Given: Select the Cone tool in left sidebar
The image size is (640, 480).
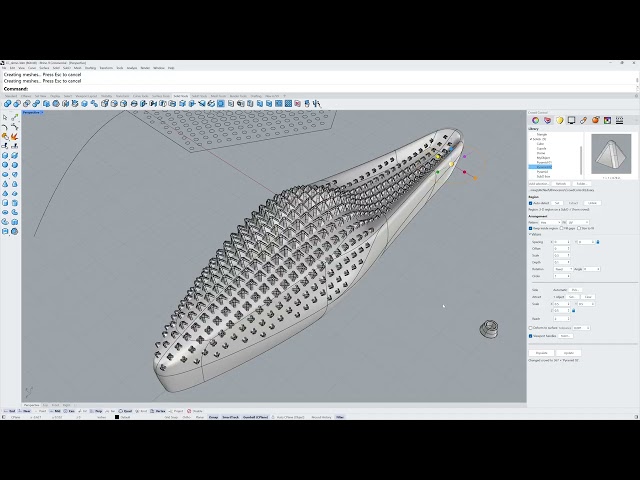Looking at the screenshot, I should (x=5, y=184).
